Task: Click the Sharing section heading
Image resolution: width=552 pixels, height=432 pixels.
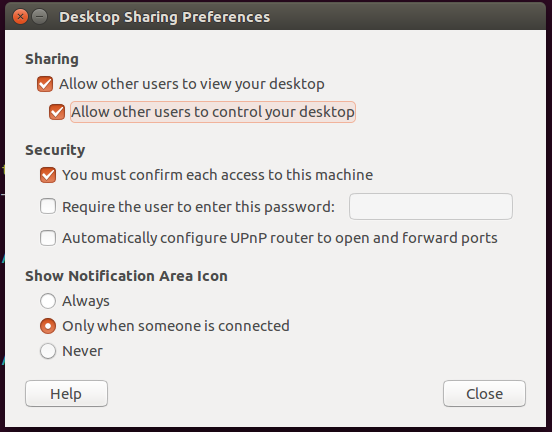Action: [x=52, y=59]
